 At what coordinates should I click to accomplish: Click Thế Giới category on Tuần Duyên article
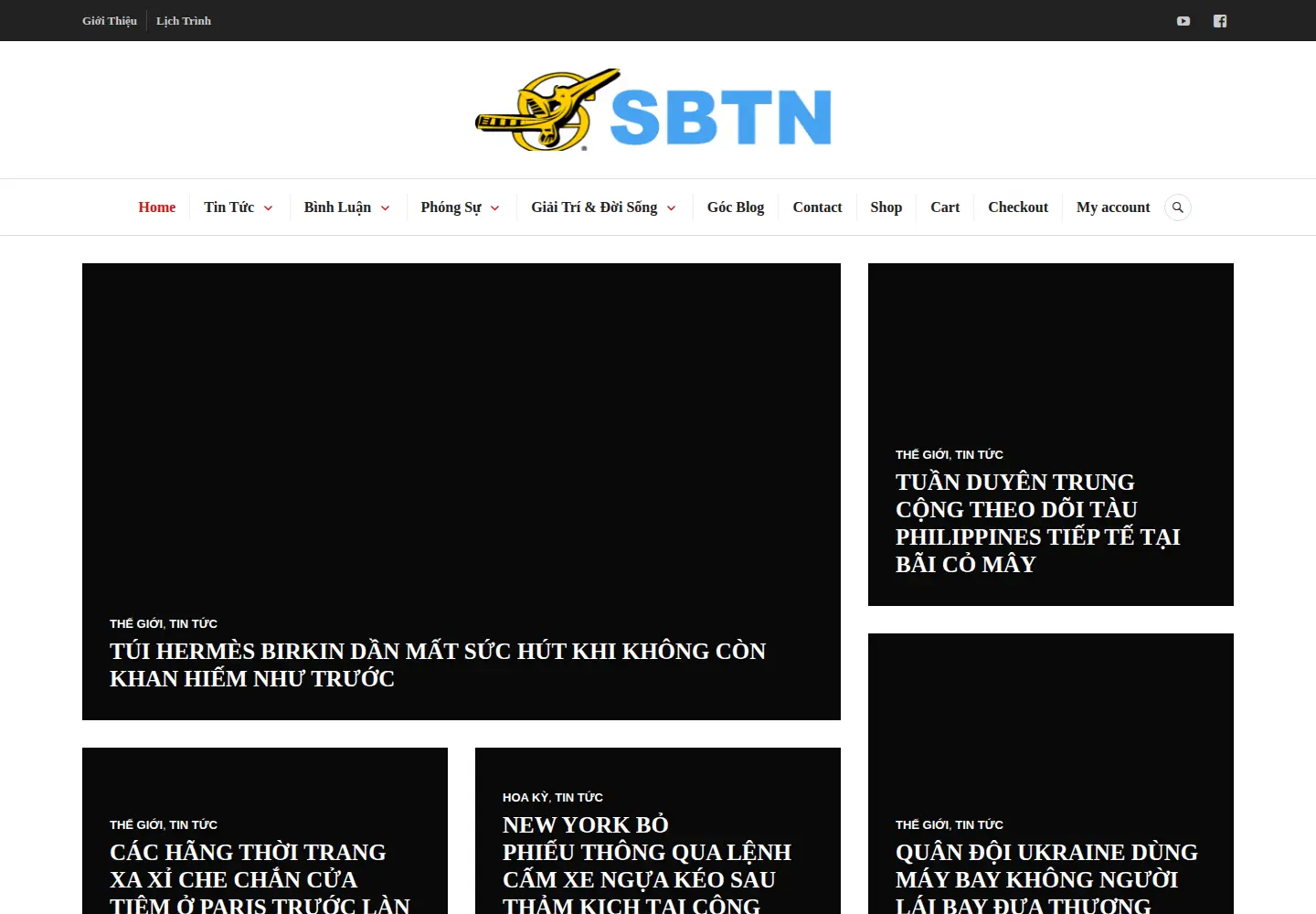[x=922, y=455]
